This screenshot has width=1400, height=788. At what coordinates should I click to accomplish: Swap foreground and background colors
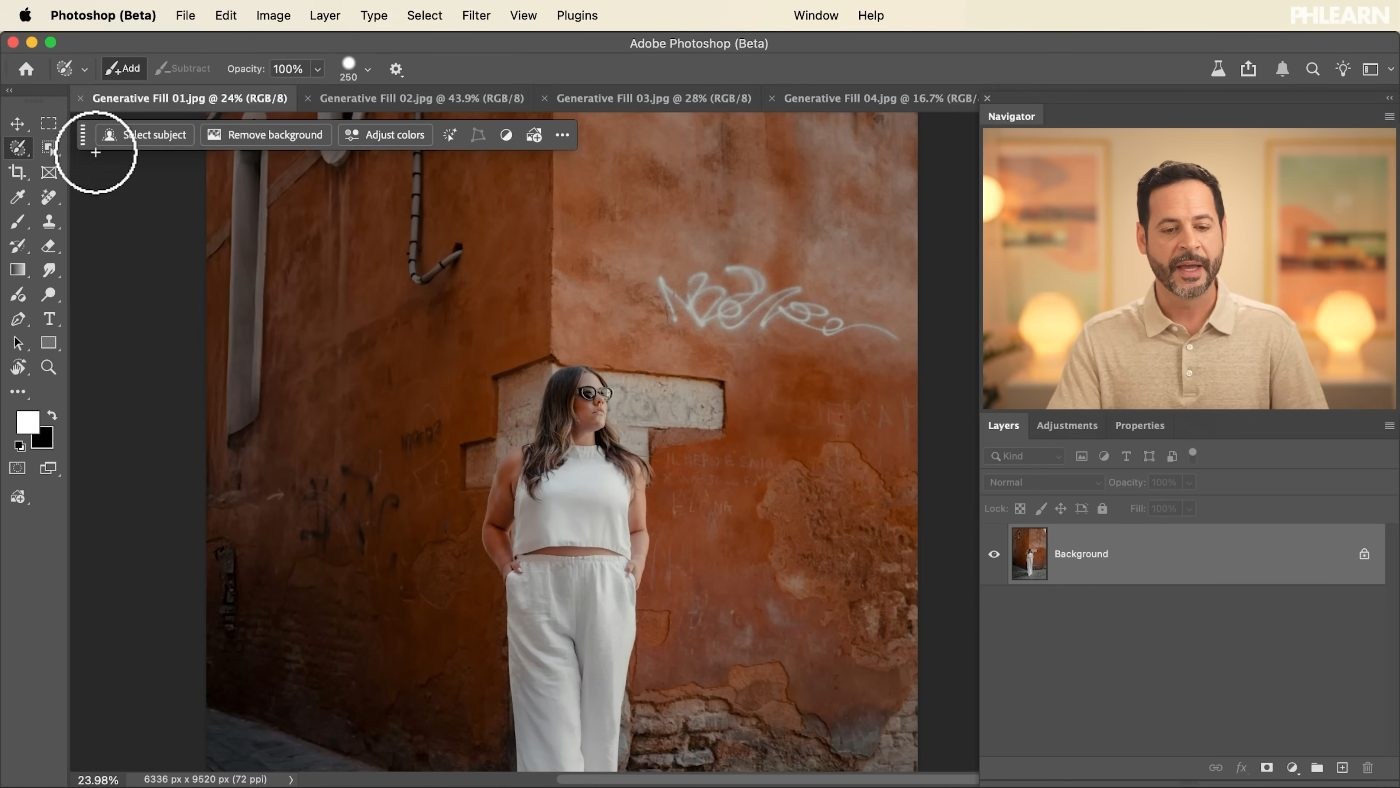pos(52,415)
